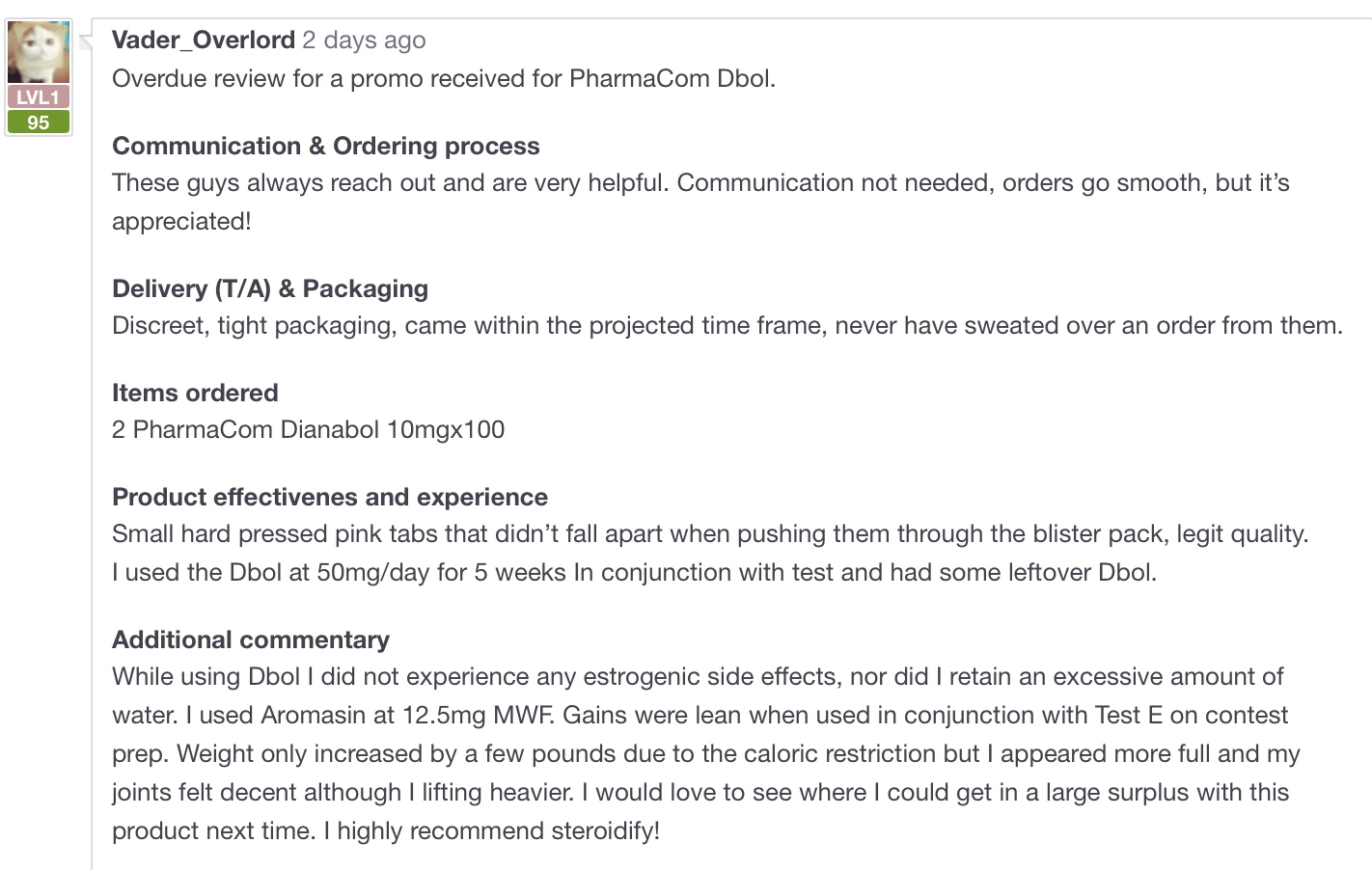This screenshot has width=1372, height=870.
Task: Click the 'Small hard pressed pink tabs' line
Action: tap(709, 533)
